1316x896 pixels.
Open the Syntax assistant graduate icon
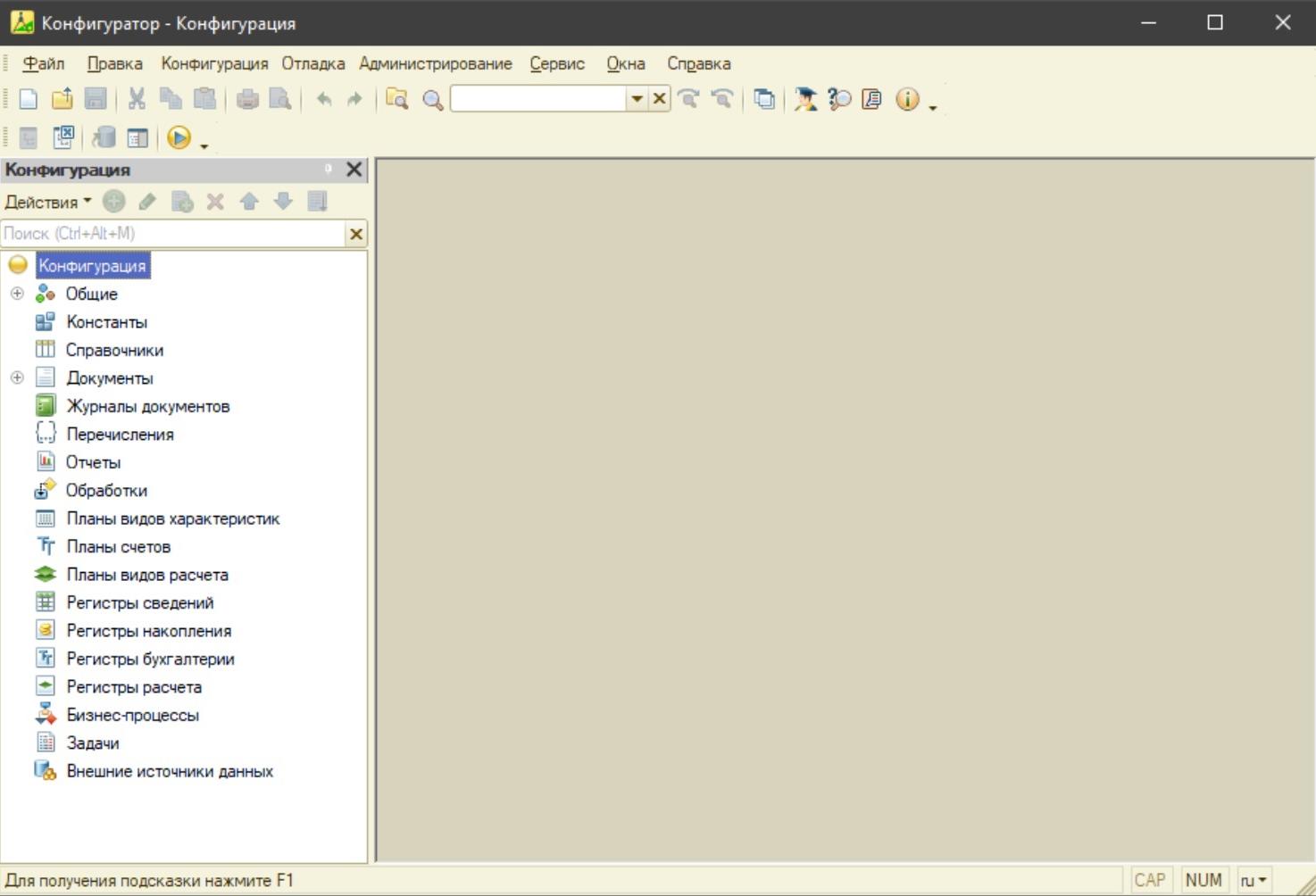805,99
